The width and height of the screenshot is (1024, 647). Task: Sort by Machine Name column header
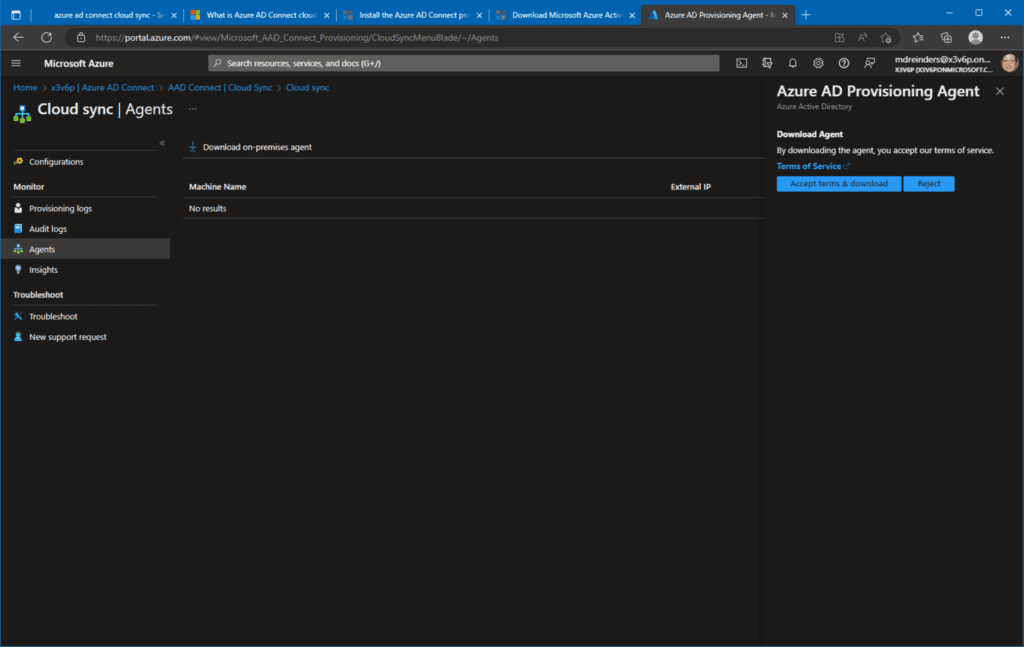tap(217, 187)
